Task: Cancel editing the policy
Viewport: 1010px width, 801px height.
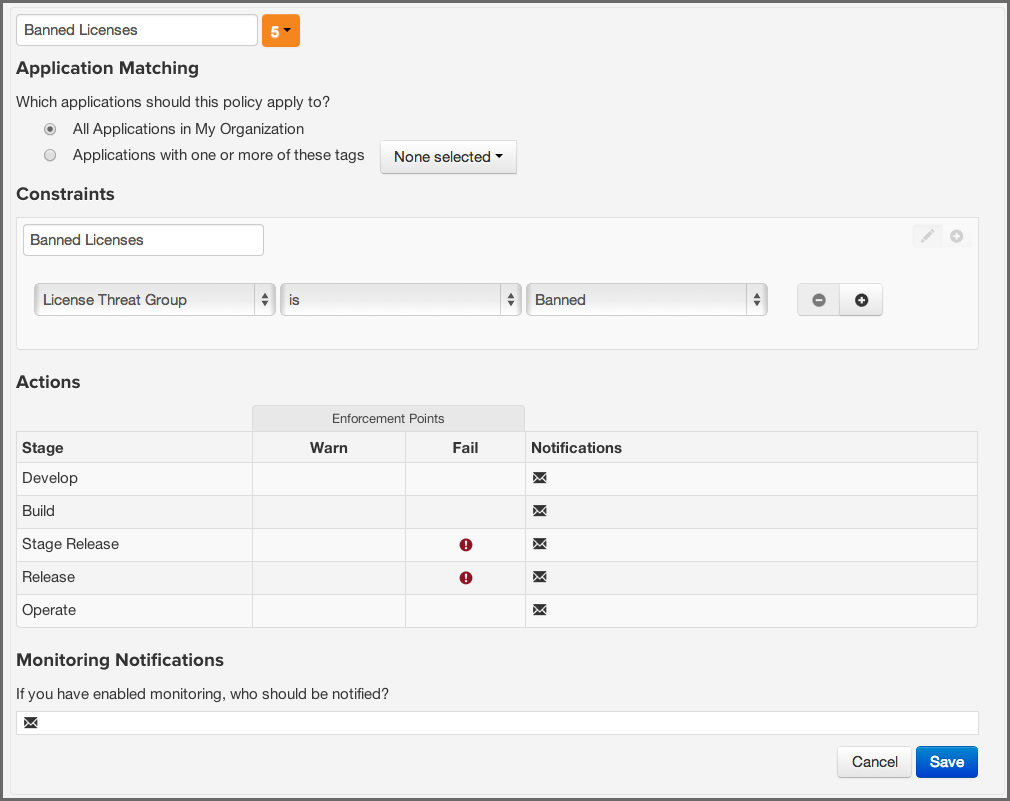Action: click(x=873, y=761)
